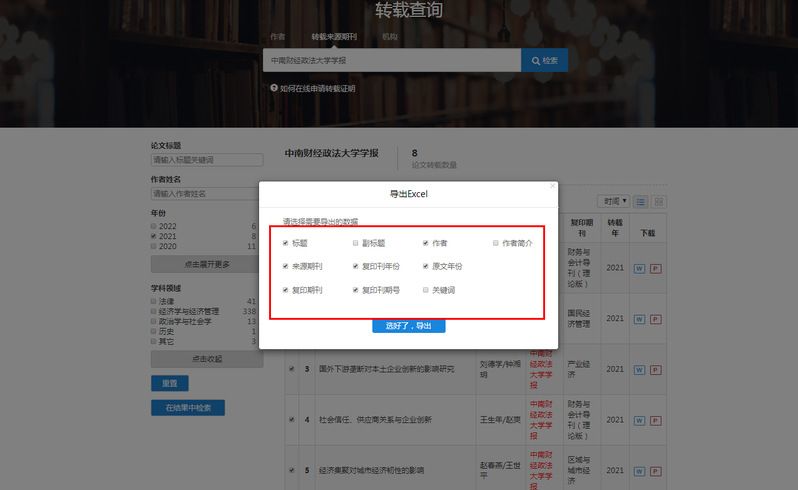798x490 pixels.
Task: Switch to the 作者 search tab
Action: click(278, 36)
